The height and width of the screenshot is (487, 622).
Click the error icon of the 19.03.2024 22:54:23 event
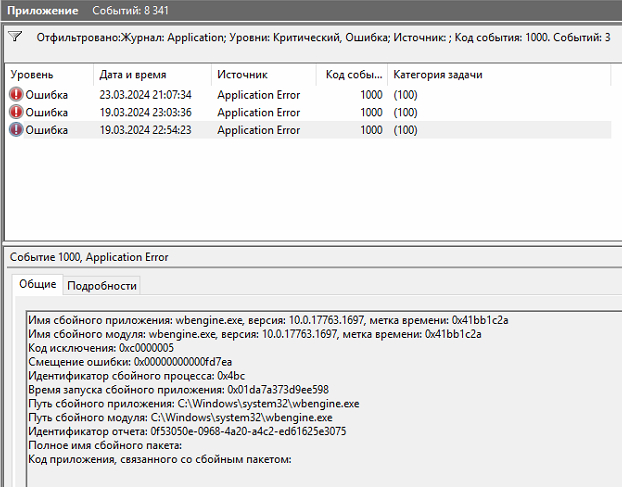(16, 129)
